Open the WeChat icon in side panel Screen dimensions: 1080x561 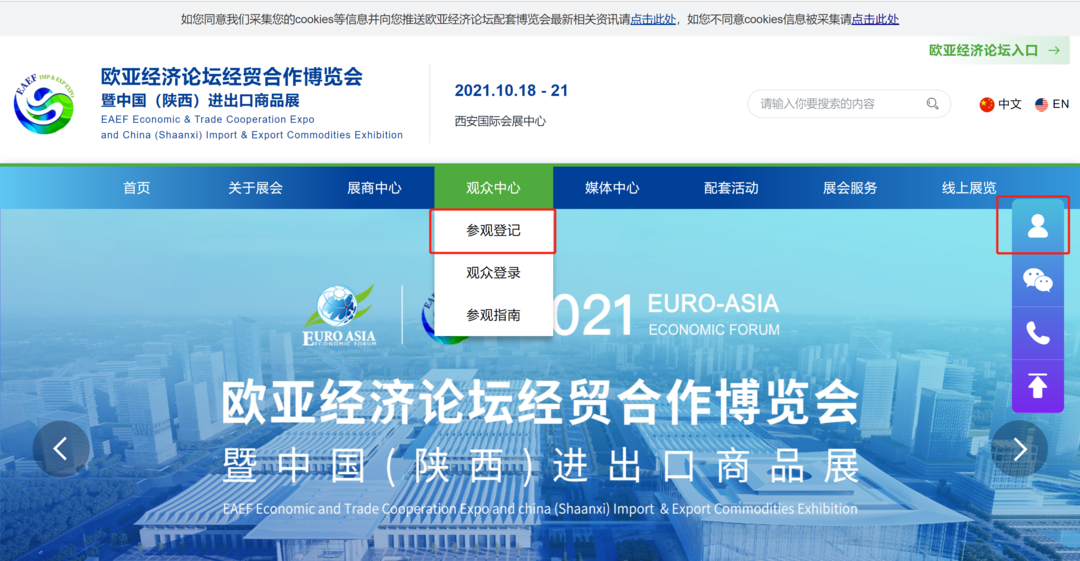coord(1037,280)
